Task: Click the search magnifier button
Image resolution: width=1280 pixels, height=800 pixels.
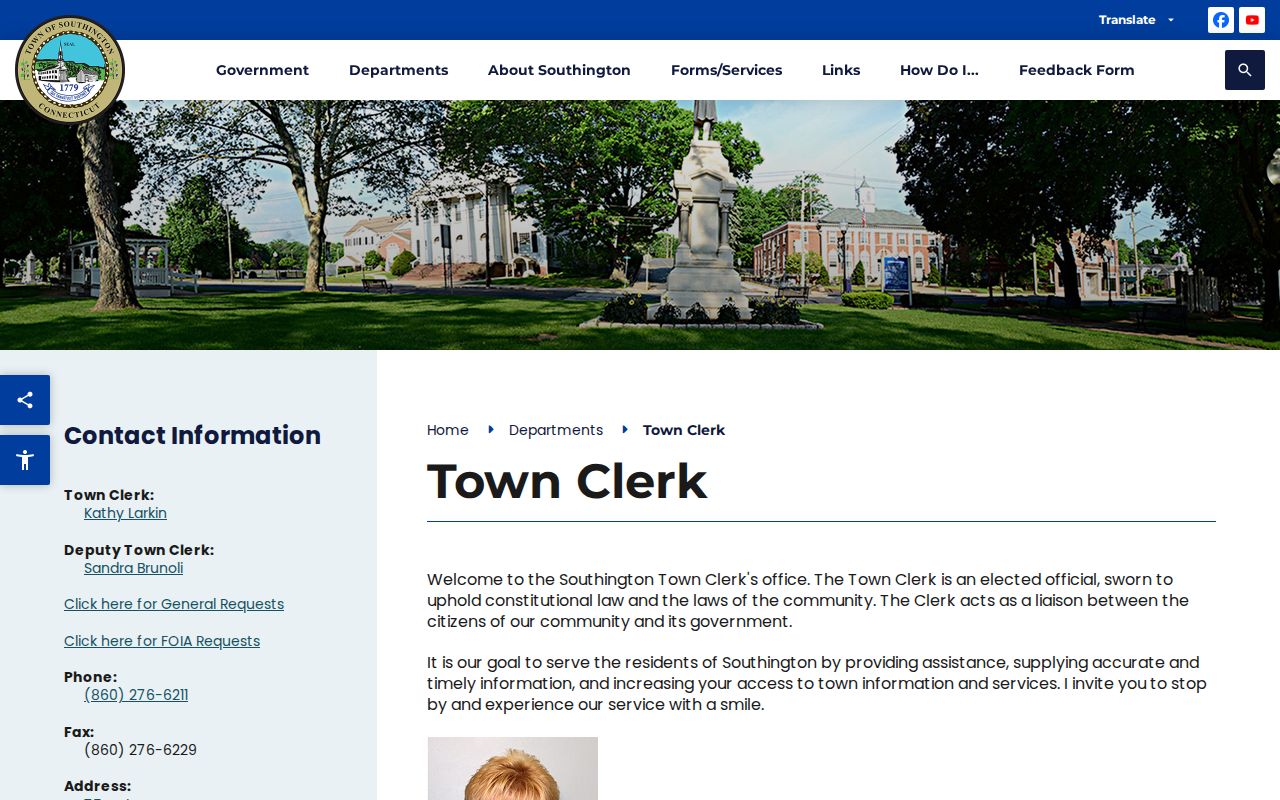Action: click(1245, 70)
